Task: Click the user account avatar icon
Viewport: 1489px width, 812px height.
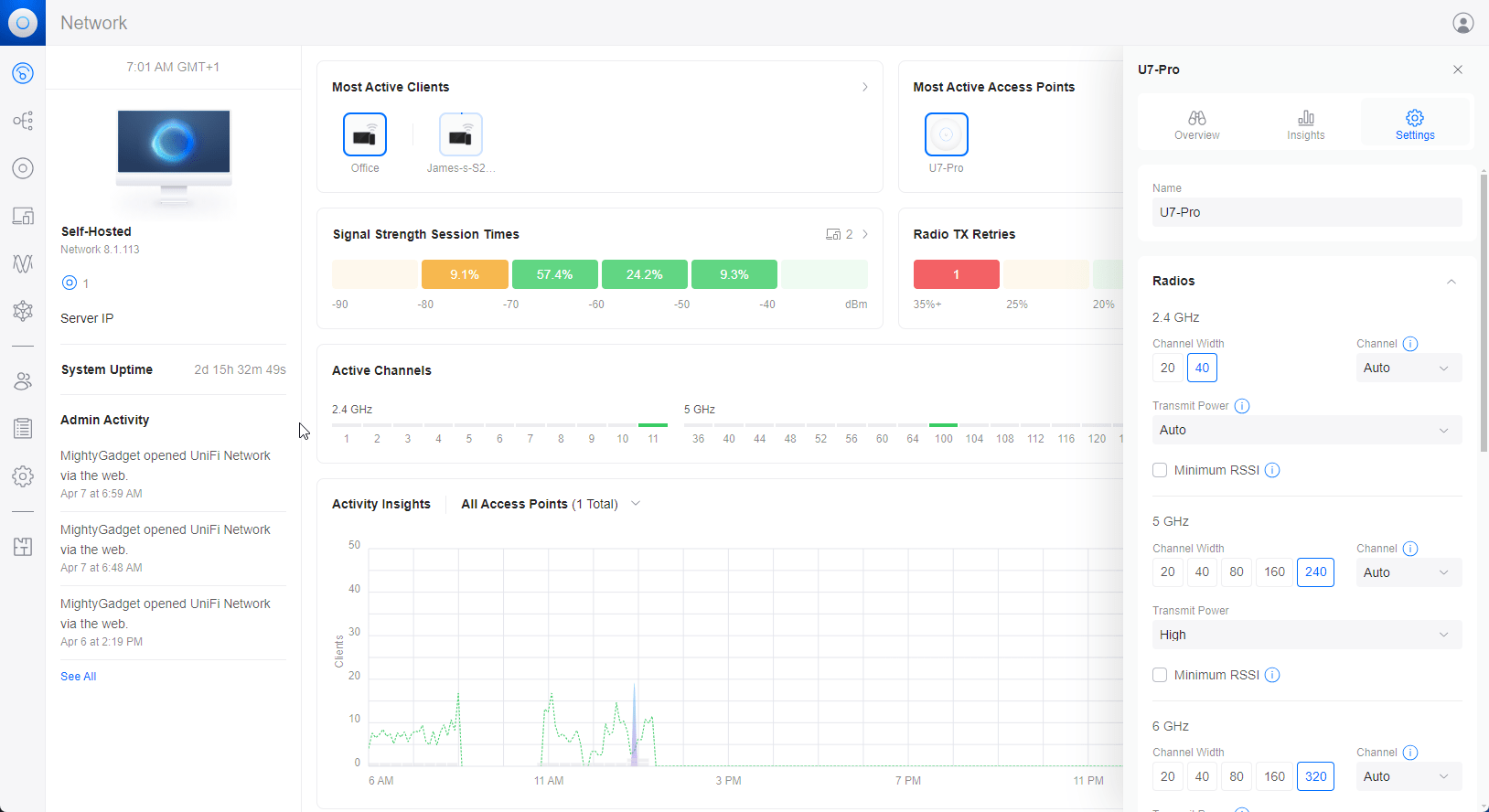Action: coord(1463,23)
